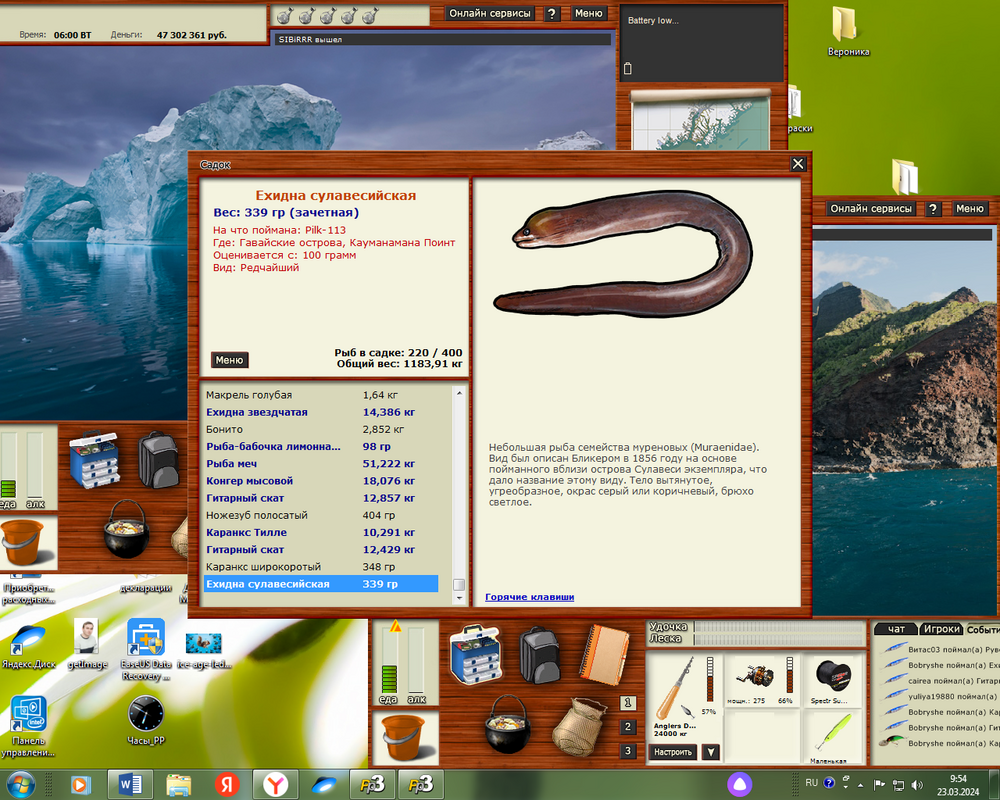Switch to tackle slot 2
Viewport: 1000px width, 800px height.
(x=628, y=727)
